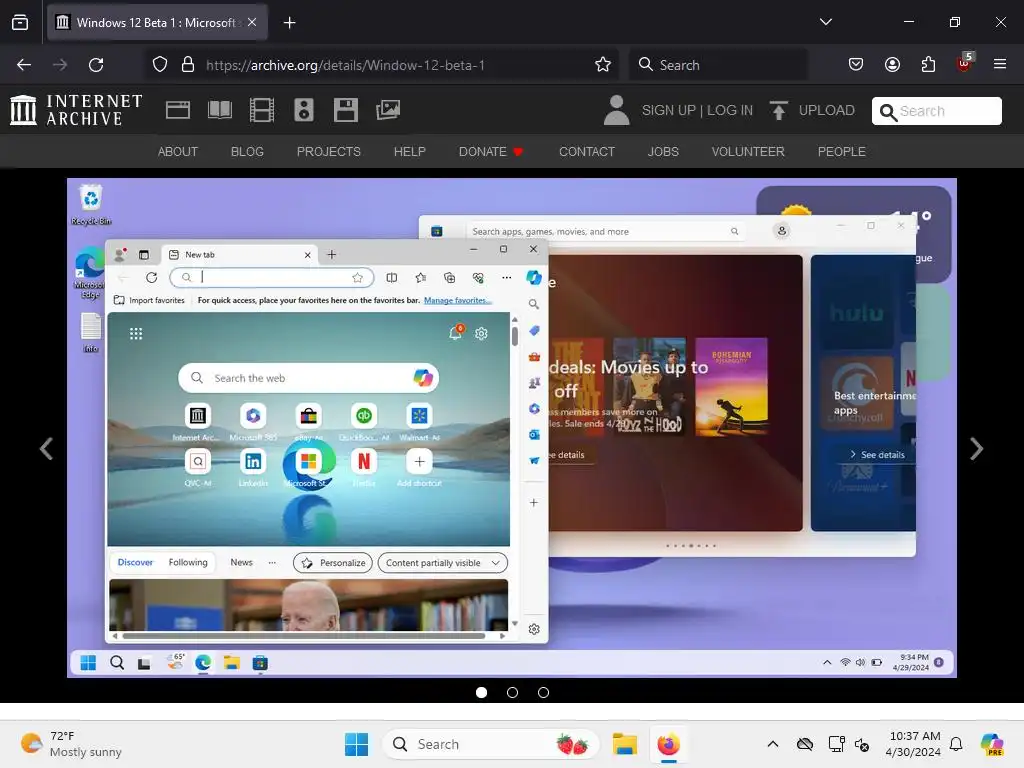
Task: Click the LOG IN link
Action: [730, 110]
